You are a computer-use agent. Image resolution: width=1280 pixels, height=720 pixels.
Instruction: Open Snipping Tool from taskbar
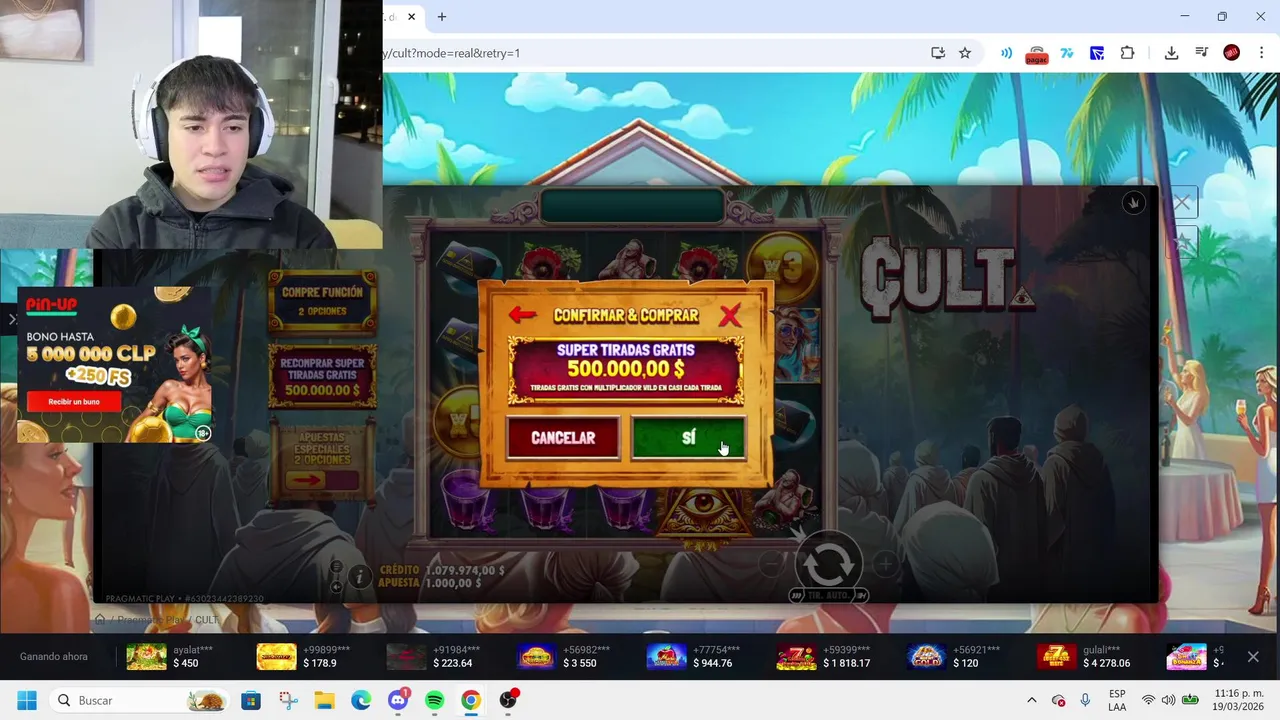(x=288, y=700)
